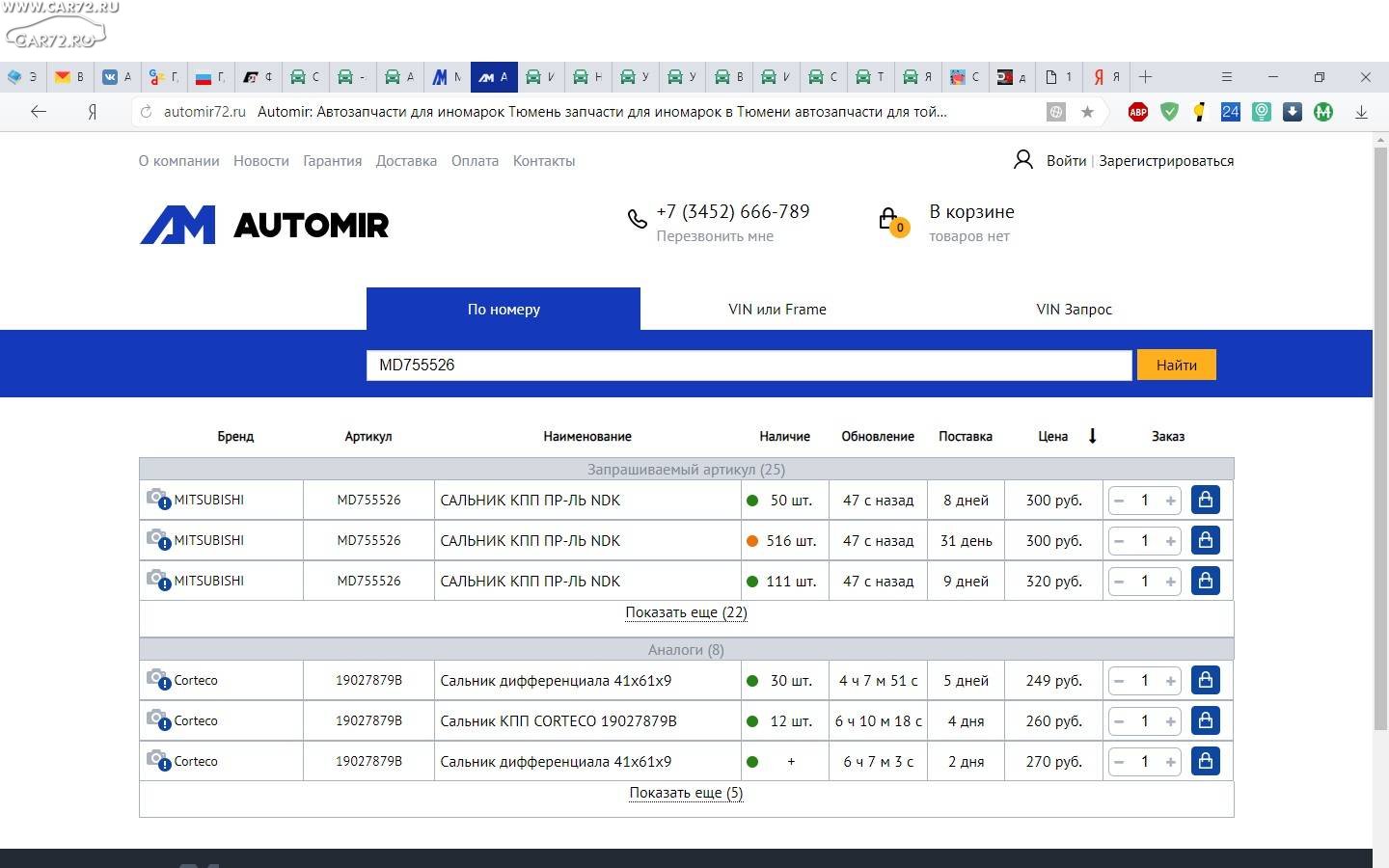Increase quantity for 249 руб. Corteco row
Screen dimensions: 1389x868
point(1171,681)
